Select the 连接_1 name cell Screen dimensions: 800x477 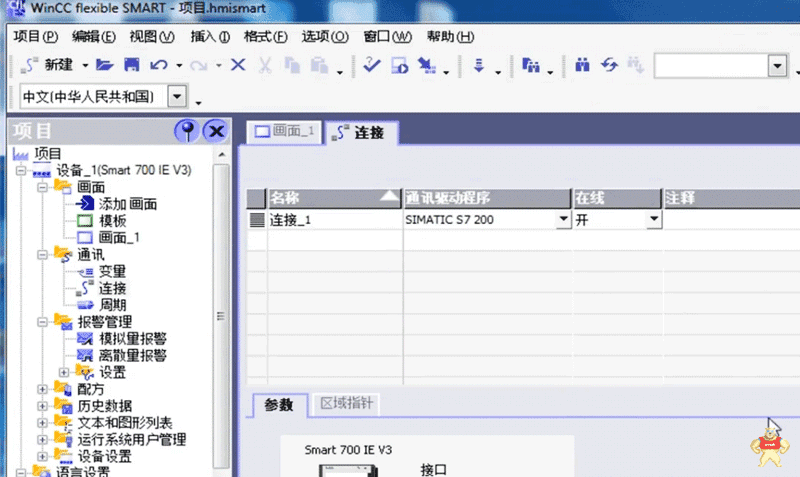click(x=334, y=220)
